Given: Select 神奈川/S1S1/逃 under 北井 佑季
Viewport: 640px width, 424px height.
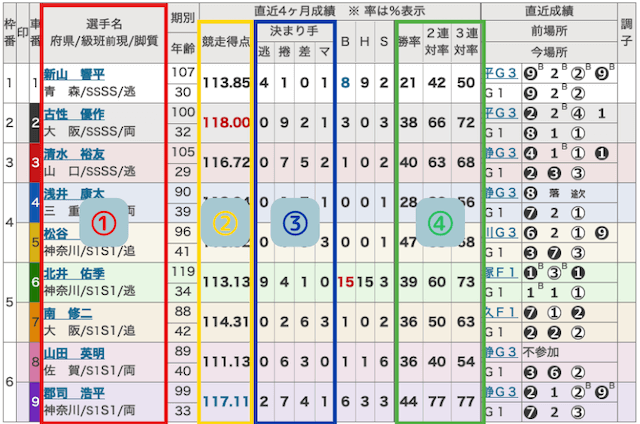Looking at the screenshot, I should point(89,291).
